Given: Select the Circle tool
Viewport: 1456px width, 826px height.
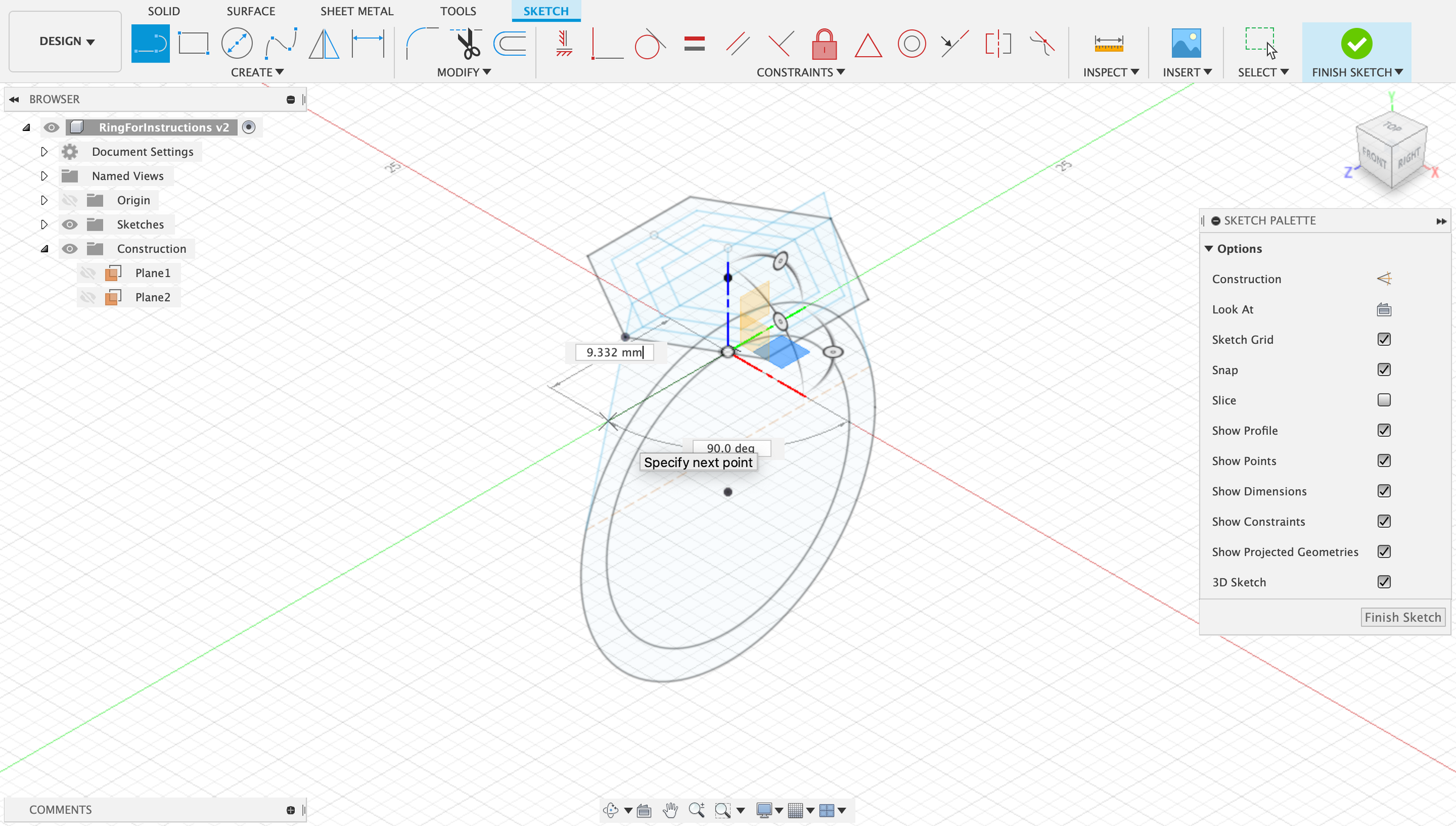Looking at the screenshot, I should 237,43.
